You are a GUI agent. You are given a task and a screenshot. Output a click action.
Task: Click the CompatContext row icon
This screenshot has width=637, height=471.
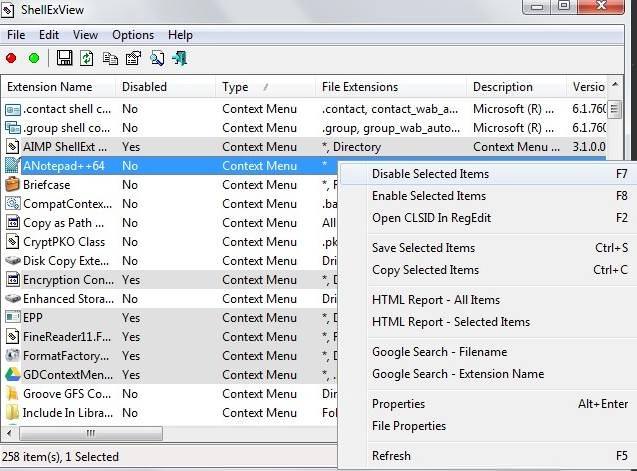tap(13, 204)
